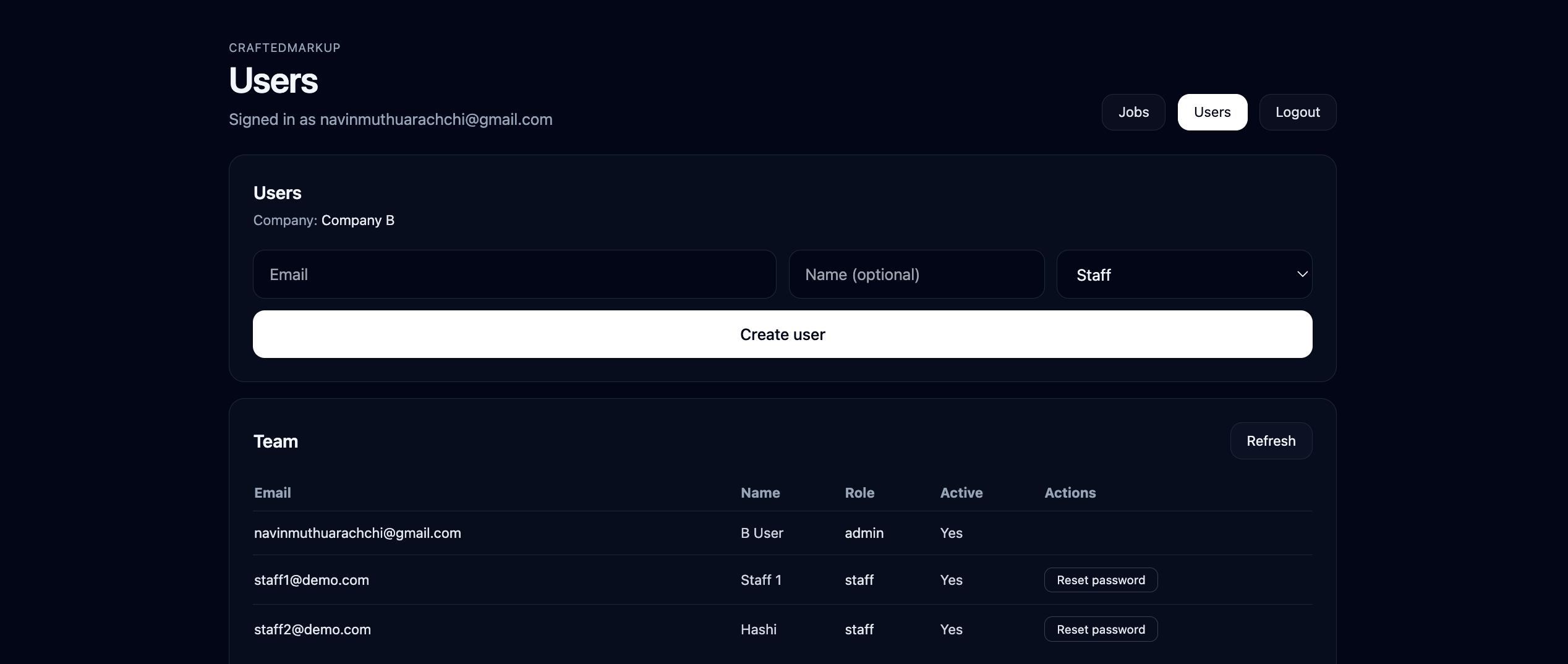Click Yes in the staff1@demo.com row
Screen dimensions: 1568x664
(951, 580)
